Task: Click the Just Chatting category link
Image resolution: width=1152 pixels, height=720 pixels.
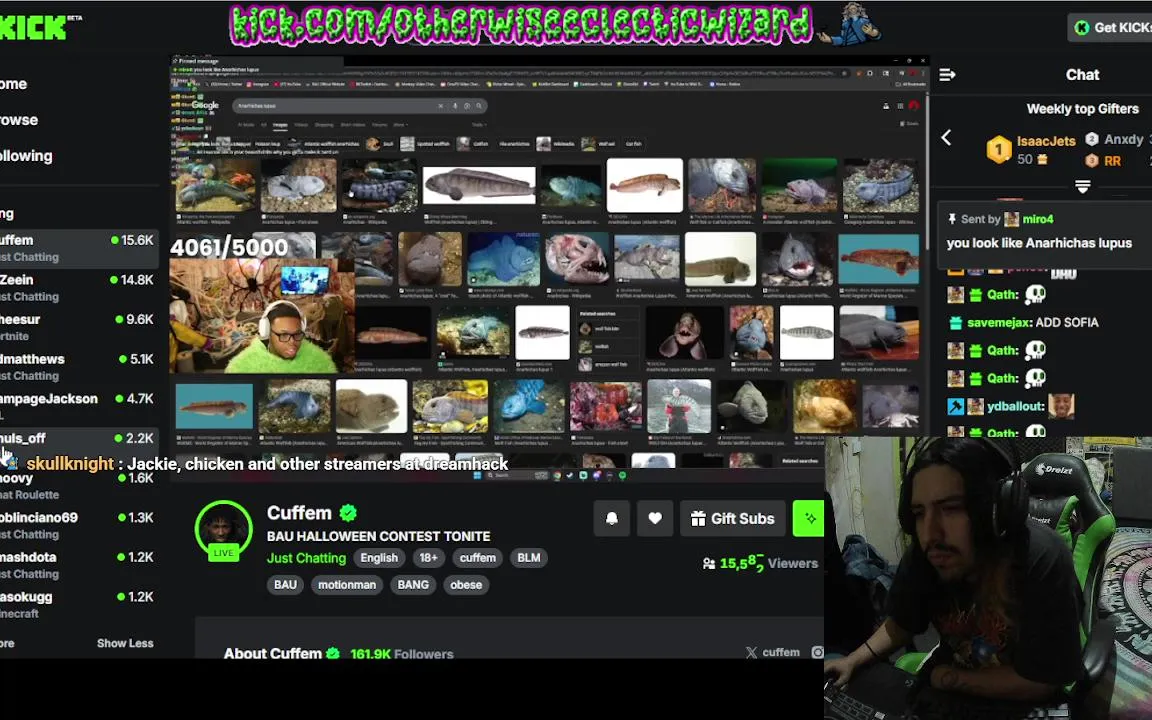Action: (x=306, y=558)
